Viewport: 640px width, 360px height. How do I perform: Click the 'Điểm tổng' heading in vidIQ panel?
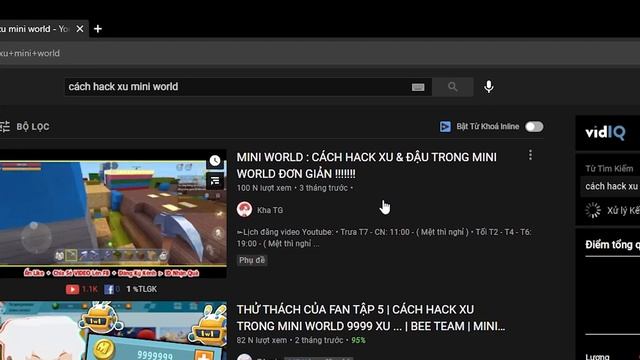click(x=612, y=245)
